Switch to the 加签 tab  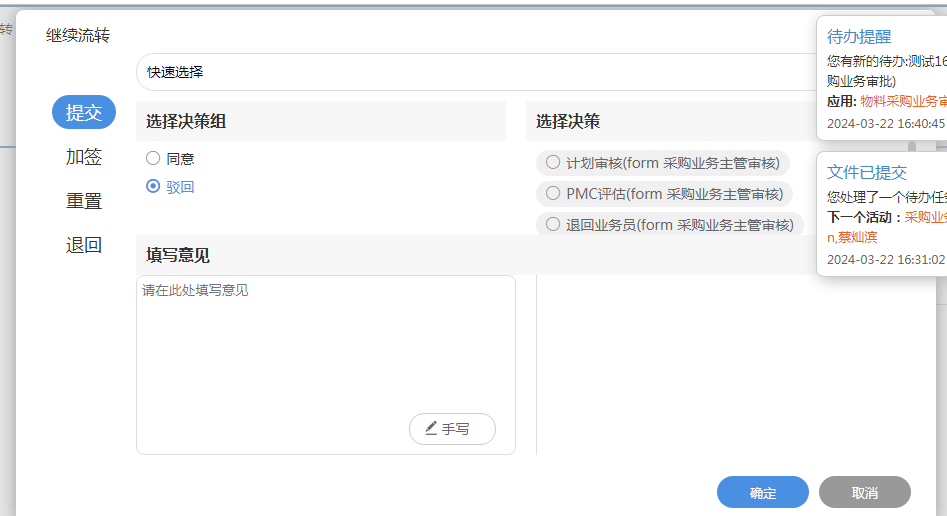[x=83, y=157]
